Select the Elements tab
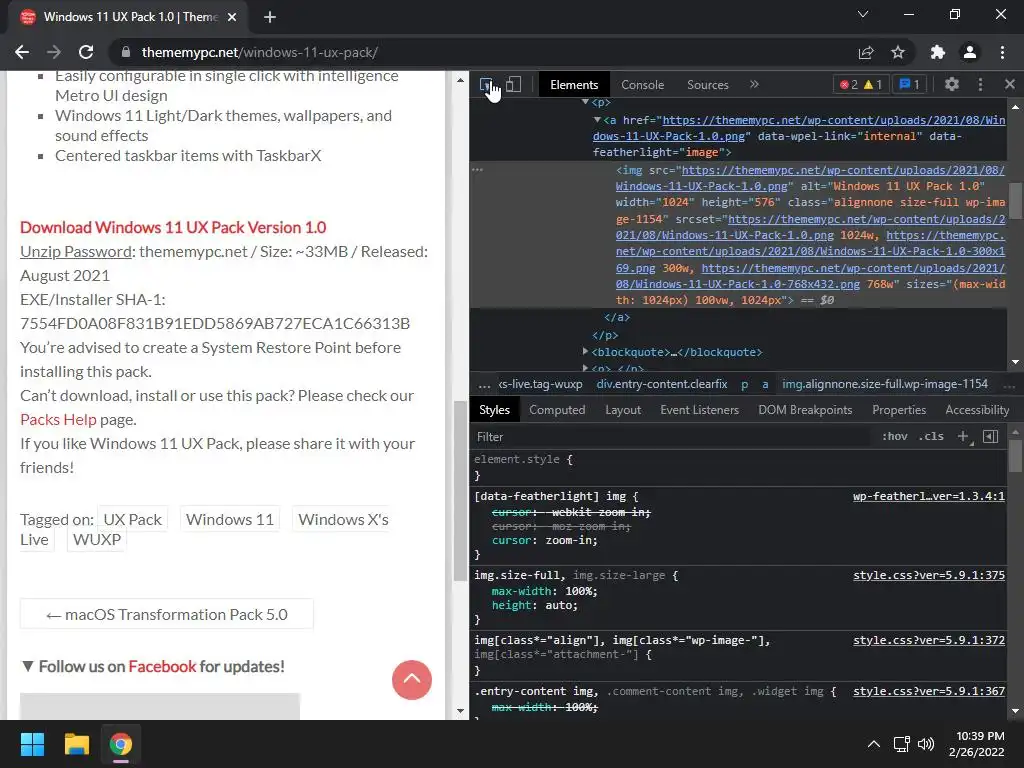The image size is (1024, 768). (574, 85)
